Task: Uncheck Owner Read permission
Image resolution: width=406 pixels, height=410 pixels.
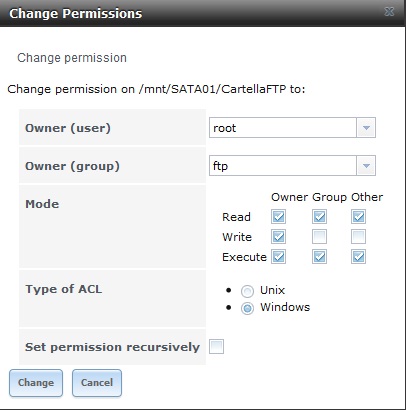Action: point(278,217)
